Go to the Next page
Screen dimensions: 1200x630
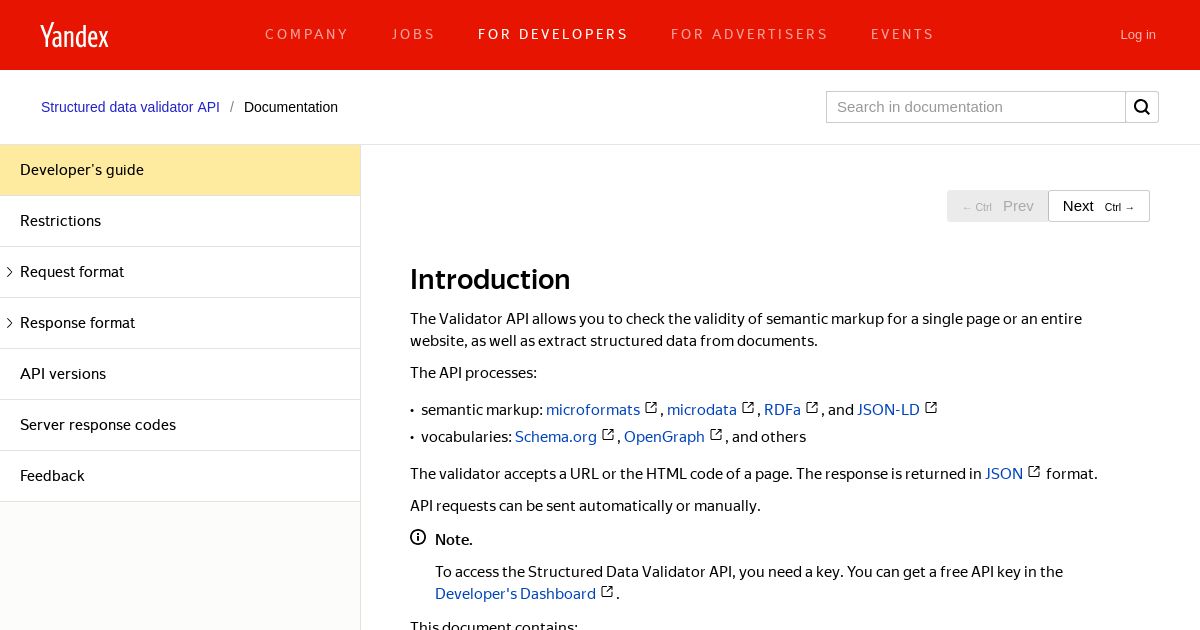click(x=1099, y=206)
